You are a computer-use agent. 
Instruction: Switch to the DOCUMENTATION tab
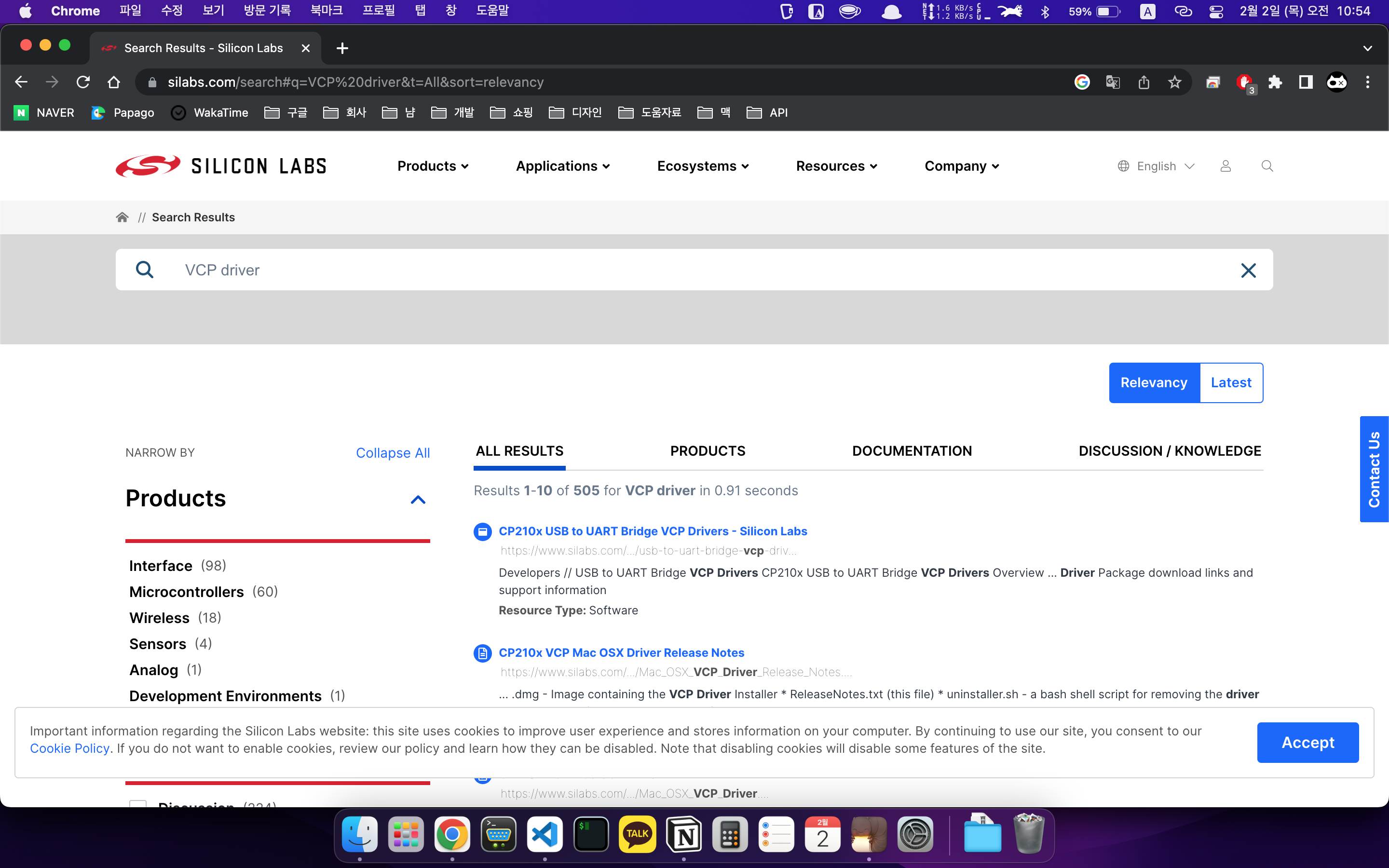pos(912,451)
